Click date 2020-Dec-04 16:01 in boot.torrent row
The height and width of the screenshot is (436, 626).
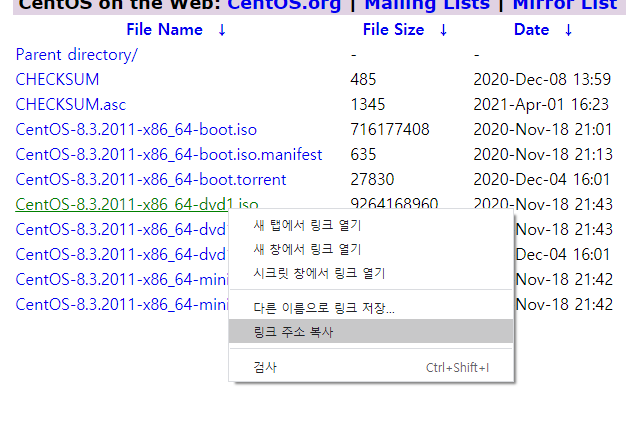point(542,180)
